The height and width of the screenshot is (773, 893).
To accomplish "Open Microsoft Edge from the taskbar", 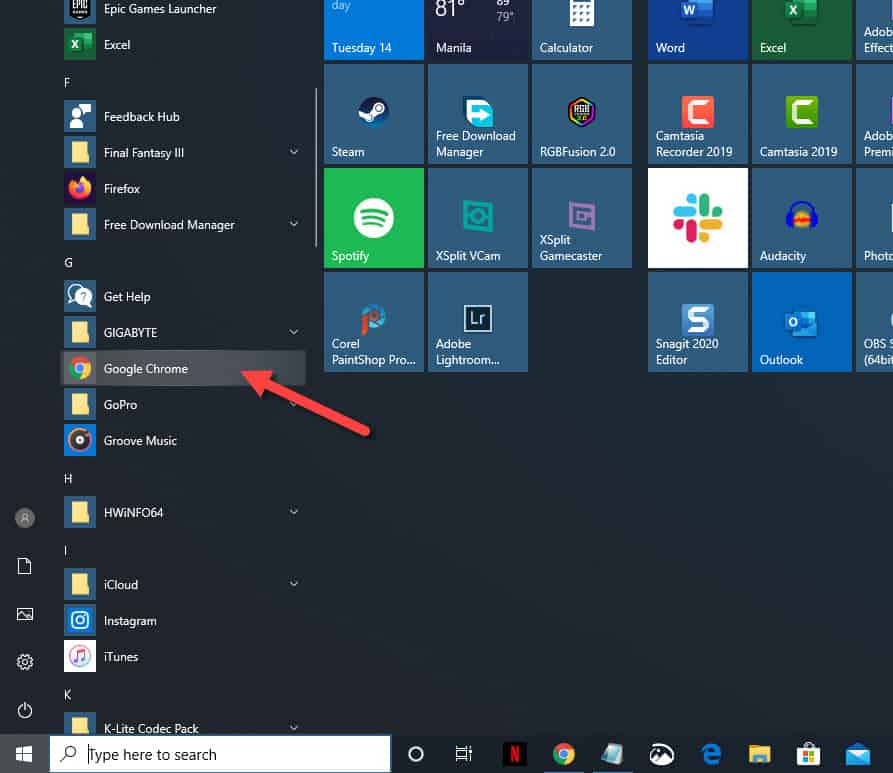I will [x=710, y=754].
